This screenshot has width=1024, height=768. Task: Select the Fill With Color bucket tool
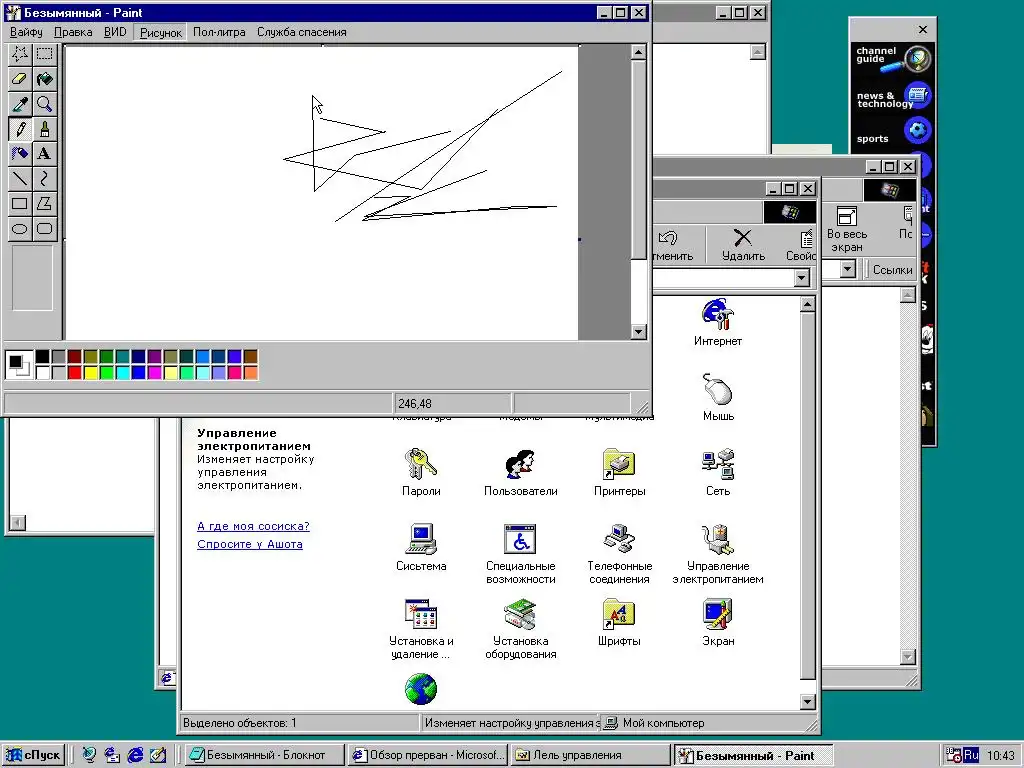(x=44, y=79)
